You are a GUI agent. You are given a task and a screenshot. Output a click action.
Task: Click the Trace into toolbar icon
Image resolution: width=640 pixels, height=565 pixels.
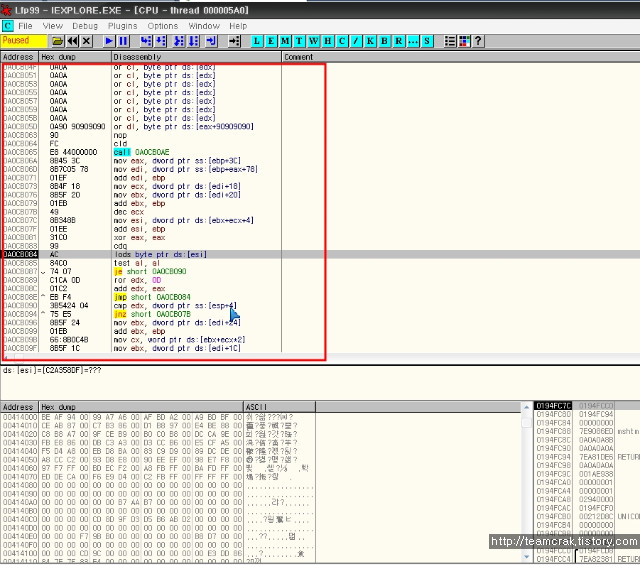[179, 41]
